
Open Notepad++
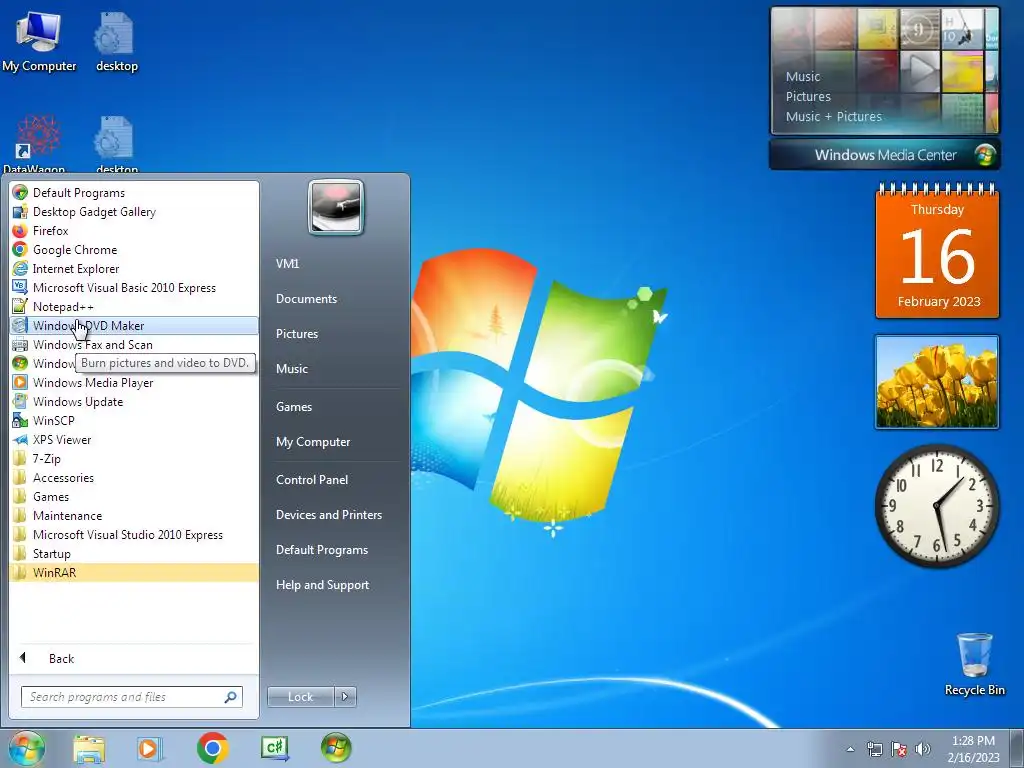134,306
